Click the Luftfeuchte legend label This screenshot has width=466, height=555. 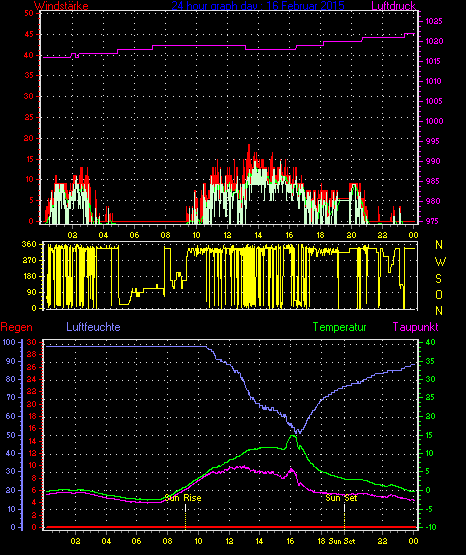[x=93, y=327]
